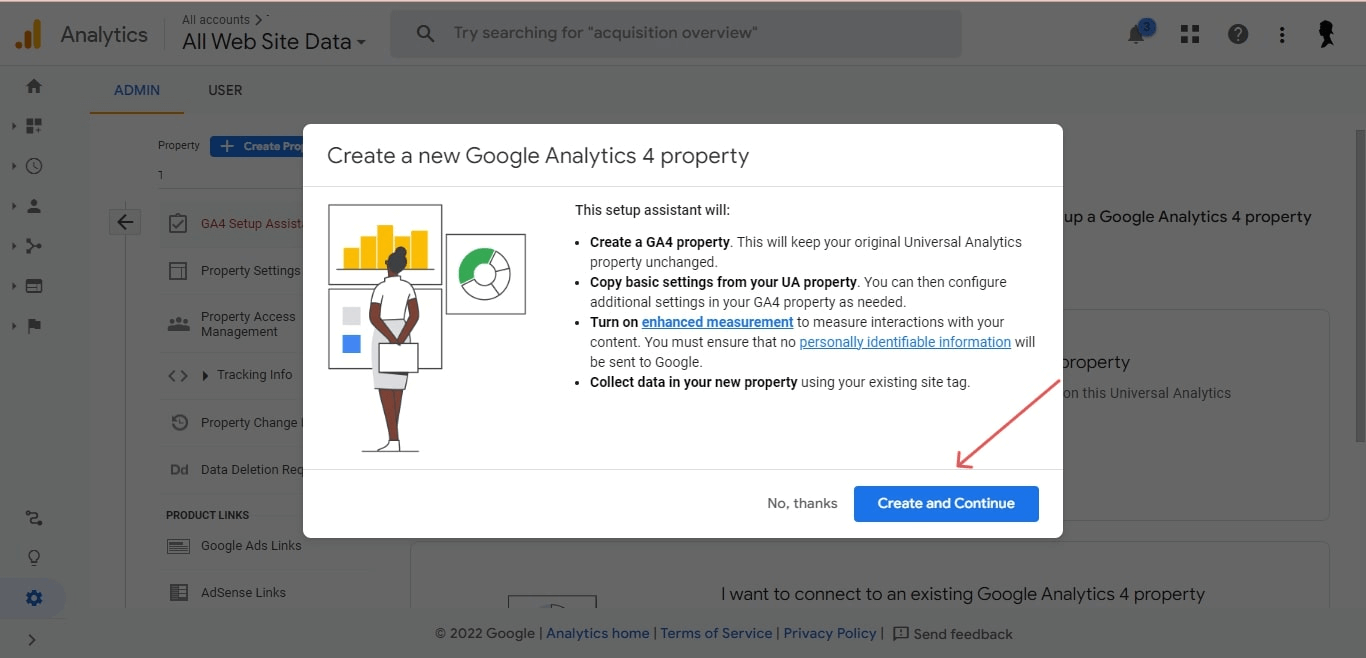This screenshot has height=658, width=1366.
Task: Open the enhanced measurement link
Action: [x=717, y=322]
